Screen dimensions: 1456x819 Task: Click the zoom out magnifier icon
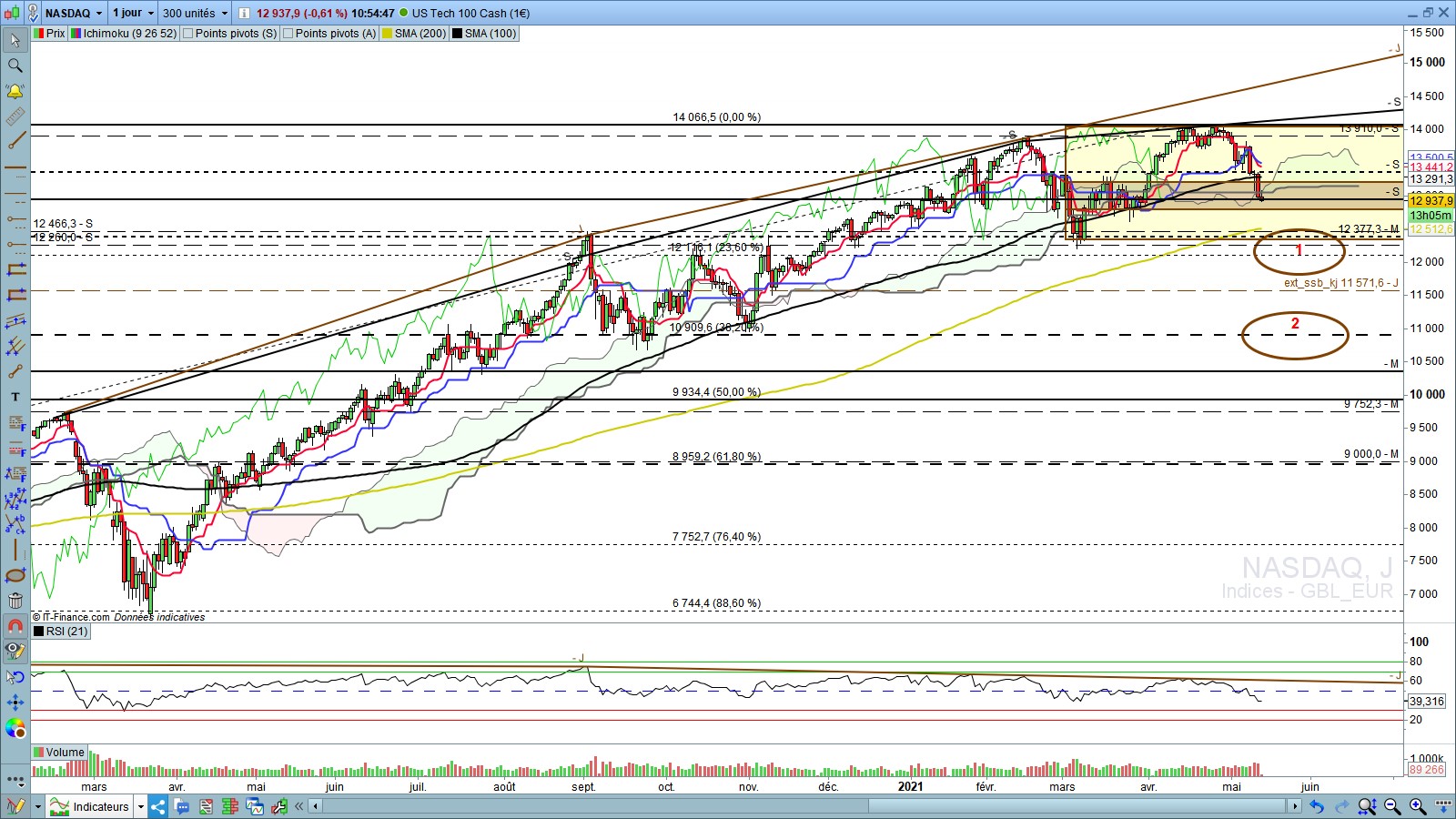pyautogui.click(x=1392, y=806)
